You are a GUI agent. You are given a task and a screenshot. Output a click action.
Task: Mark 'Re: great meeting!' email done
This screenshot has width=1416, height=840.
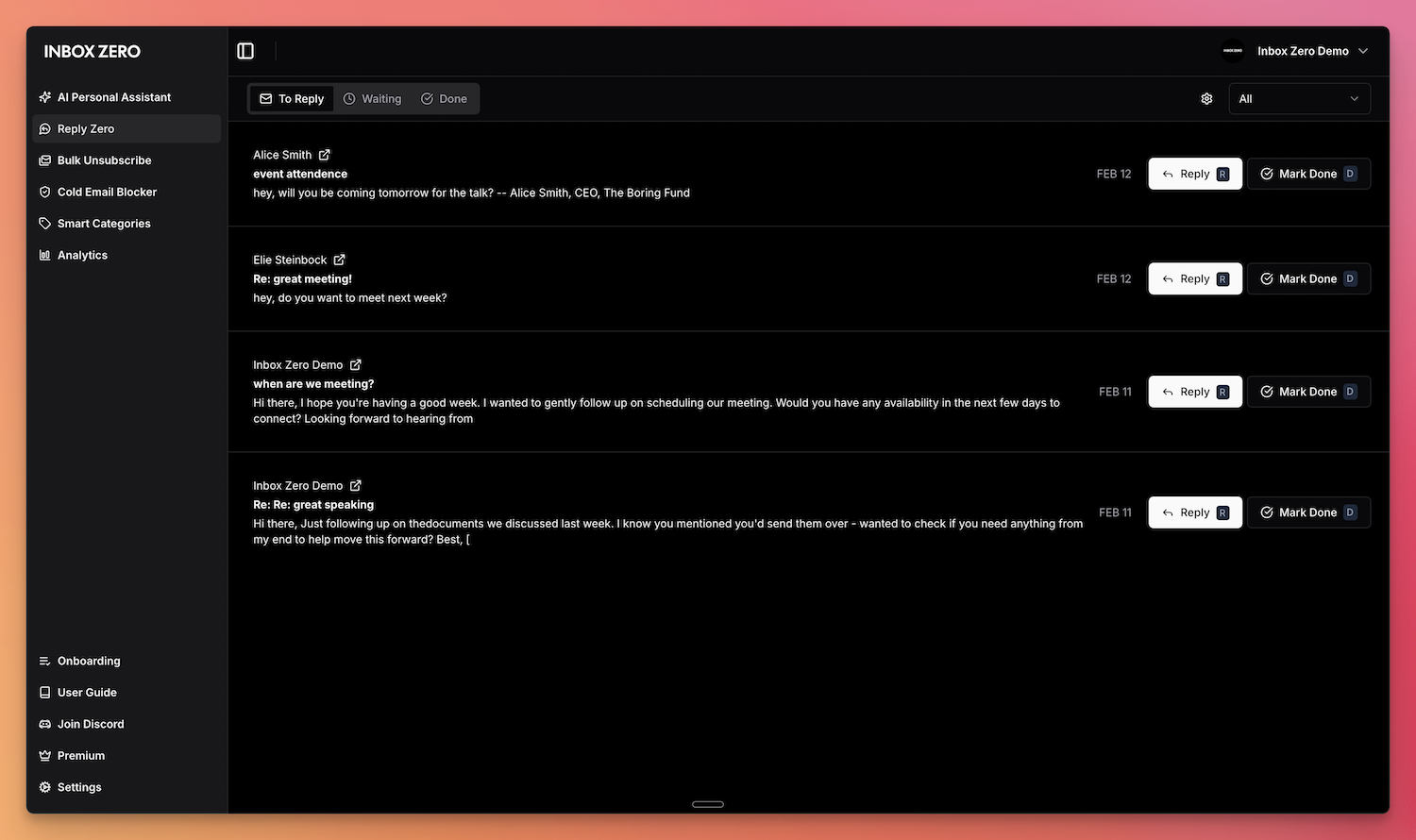pos(1308,278)
